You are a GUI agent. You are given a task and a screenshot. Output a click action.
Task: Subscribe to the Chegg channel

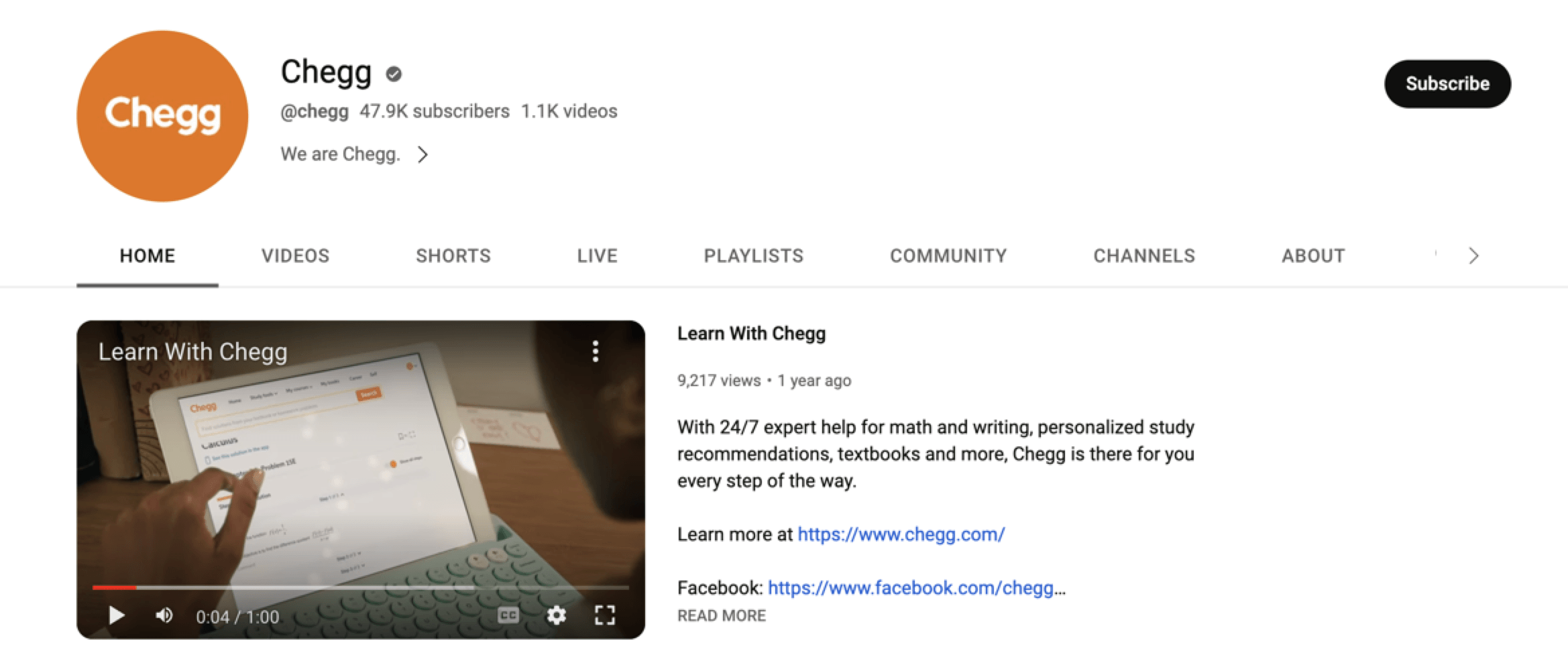pos(1447,84)
